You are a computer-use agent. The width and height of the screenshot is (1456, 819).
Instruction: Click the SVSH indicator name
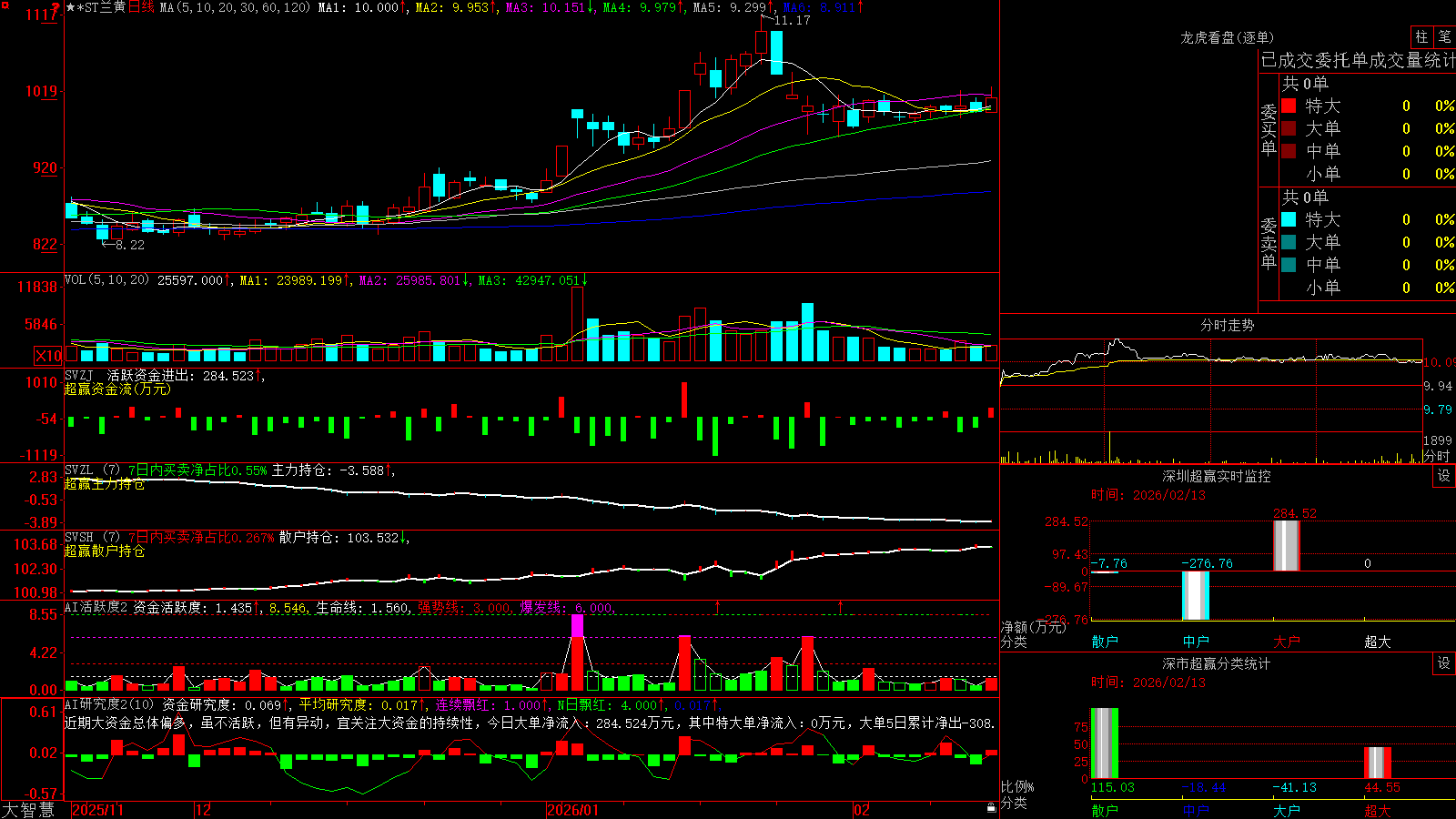(79, 537)
